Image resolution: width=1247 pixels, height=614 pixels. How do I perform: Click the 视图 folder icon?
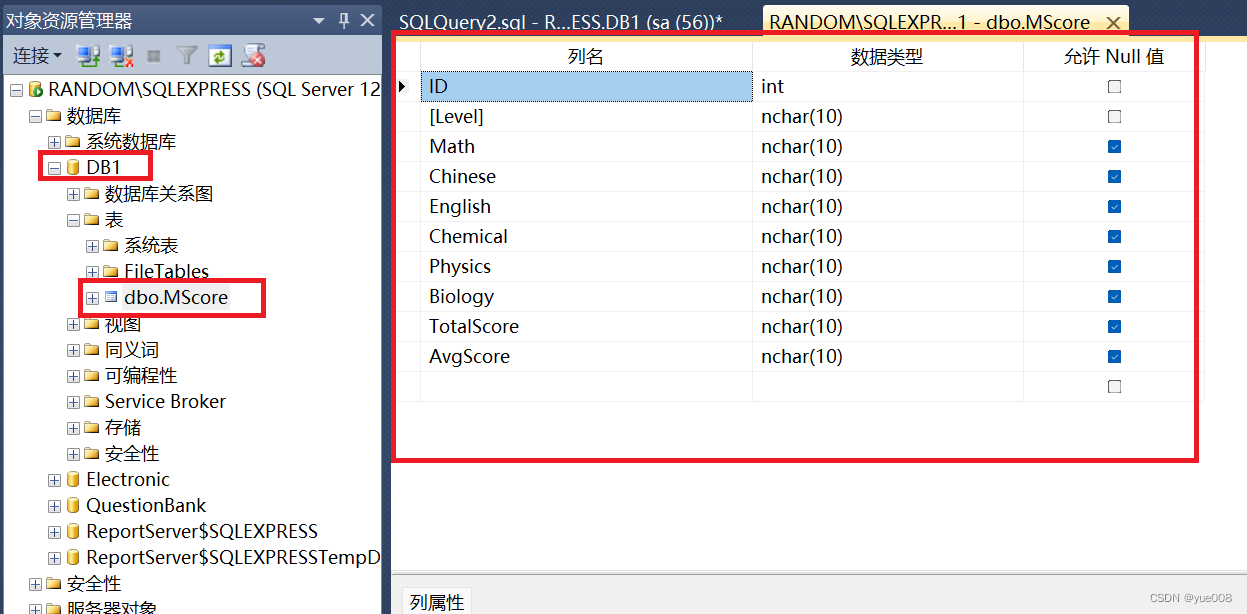pyautogui.click(x=92, y=324)
